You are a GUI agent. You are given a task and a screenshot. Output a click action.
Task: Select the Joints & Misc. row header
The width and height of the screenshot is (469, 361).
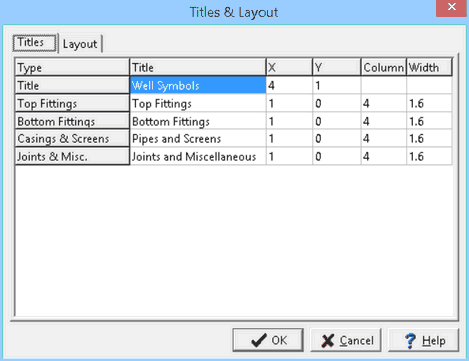coord(72,156)
